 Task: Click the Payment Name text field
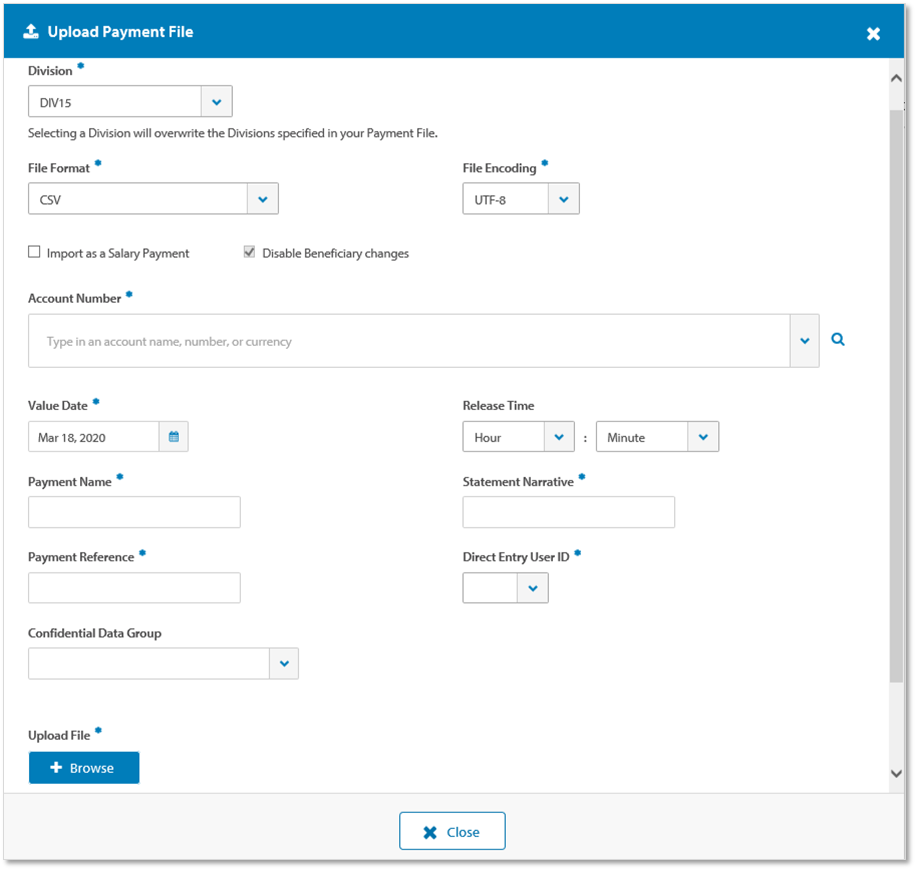[134, 512]
